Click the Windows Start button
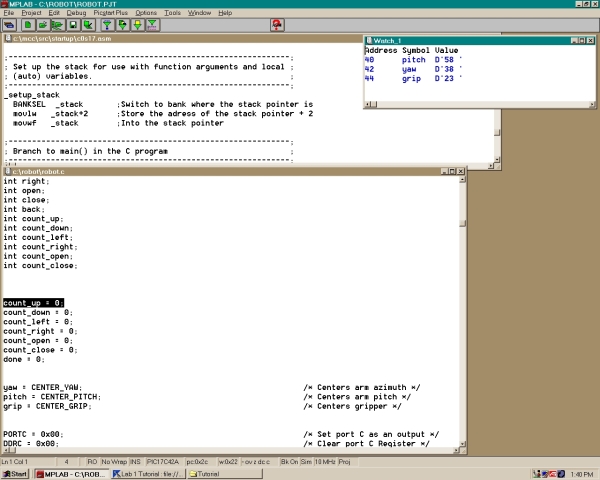Screen dimensions: 600x480 [15, 474]
